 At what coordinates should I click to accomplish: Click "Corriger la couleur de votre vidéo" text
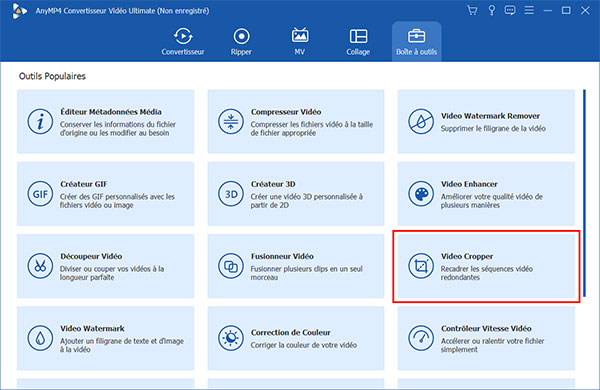point(303,345)
